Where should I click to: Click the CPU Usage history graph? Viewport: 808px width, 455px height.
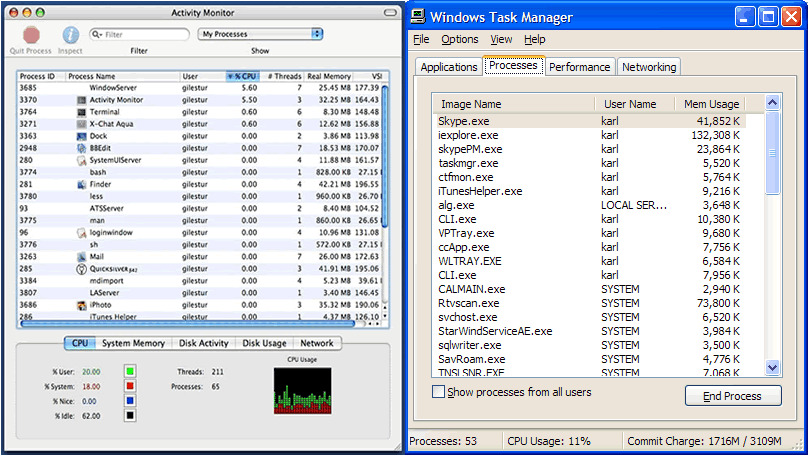coord(302,391)
